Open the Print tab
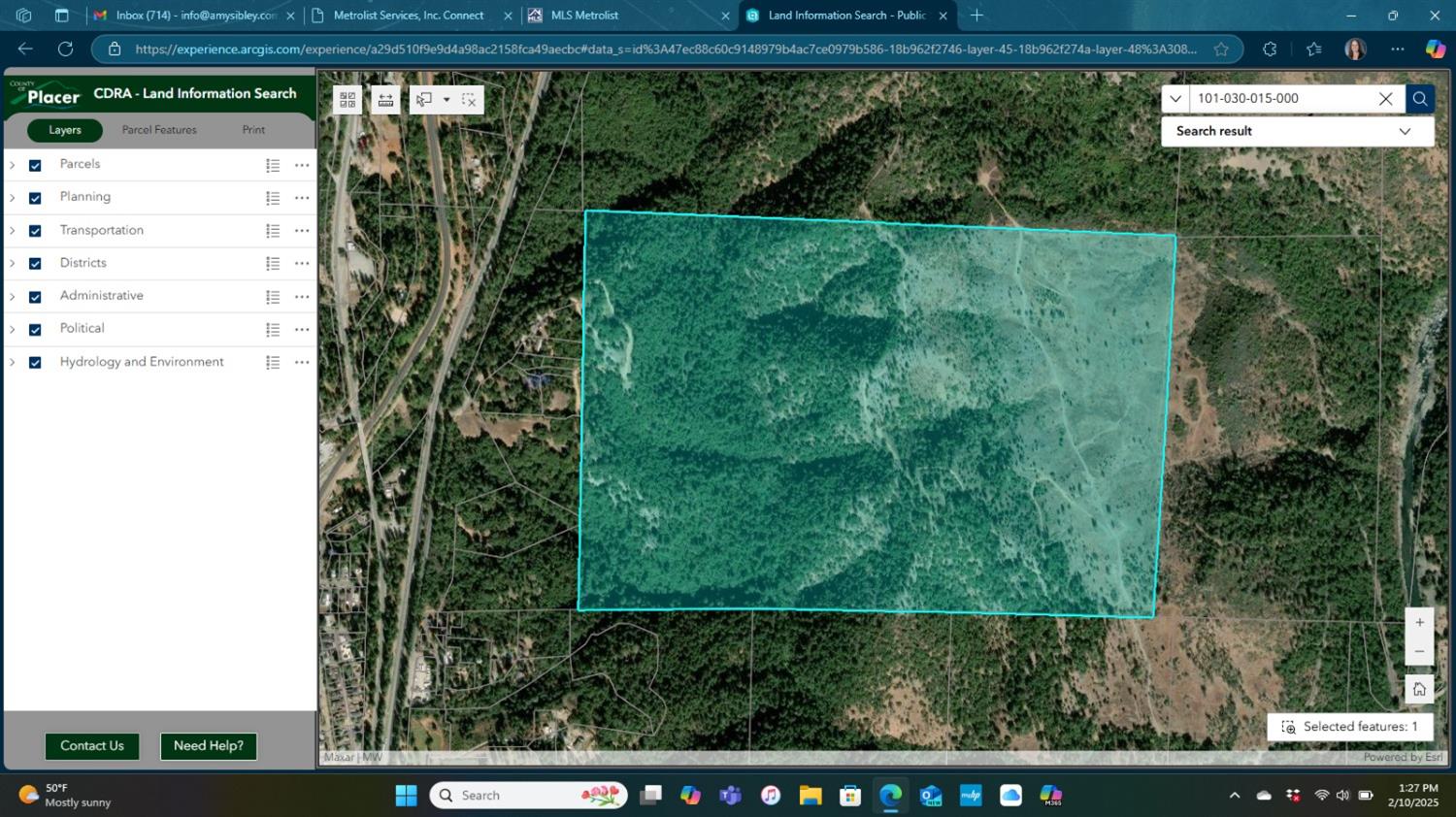The image size is (1456, 817). pos(253,130)
